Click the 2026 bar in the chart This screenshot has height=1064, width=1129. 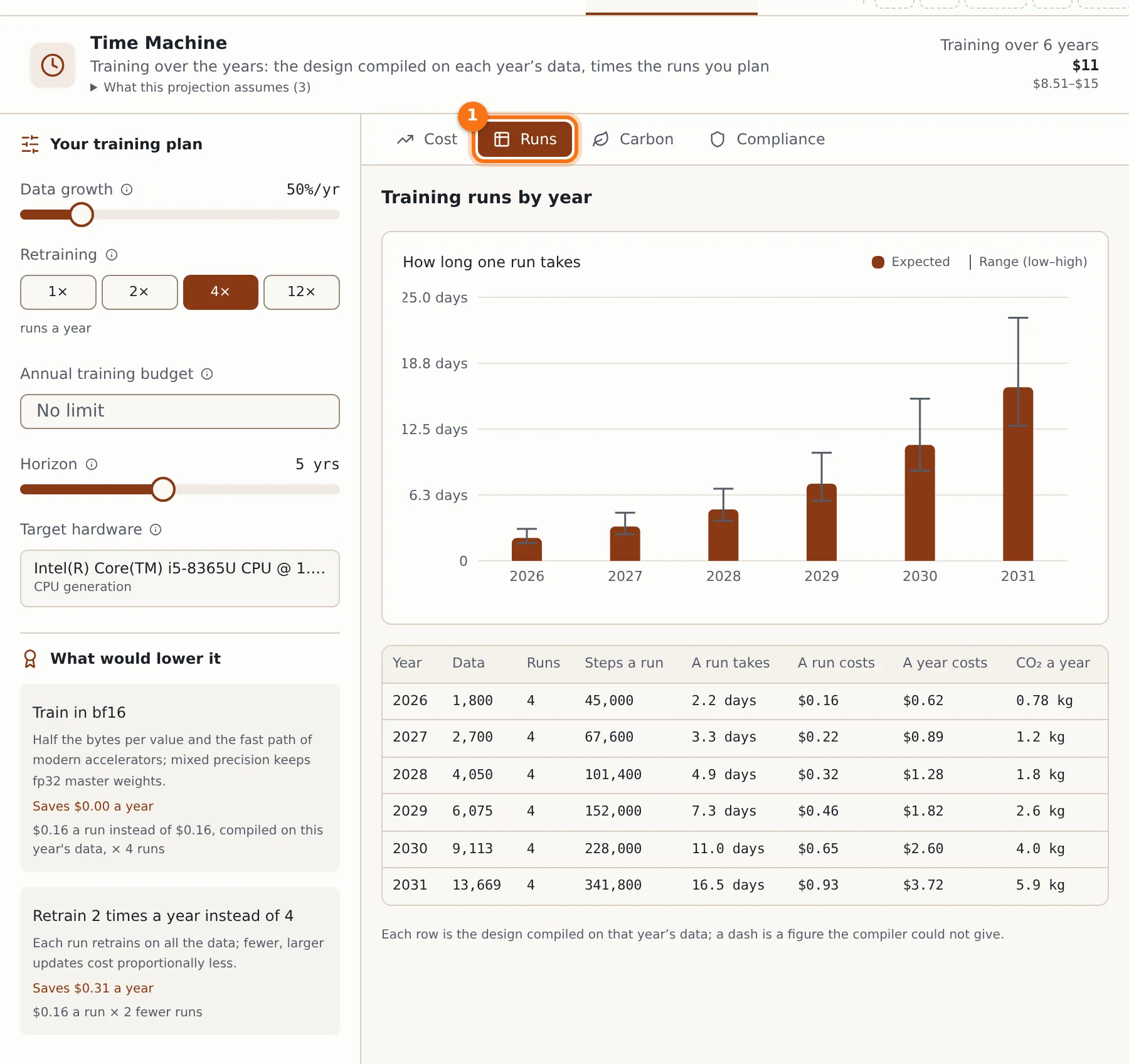[x=527, y=550]
